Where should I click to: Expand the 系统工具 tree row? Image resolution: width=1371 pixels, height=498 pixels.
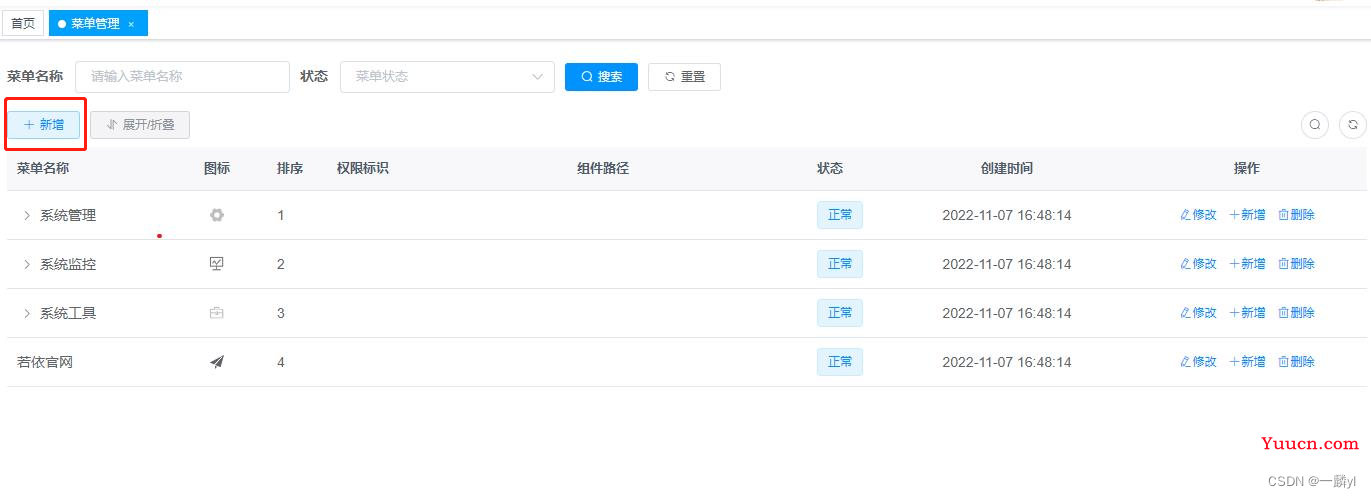tap(27, 313)
